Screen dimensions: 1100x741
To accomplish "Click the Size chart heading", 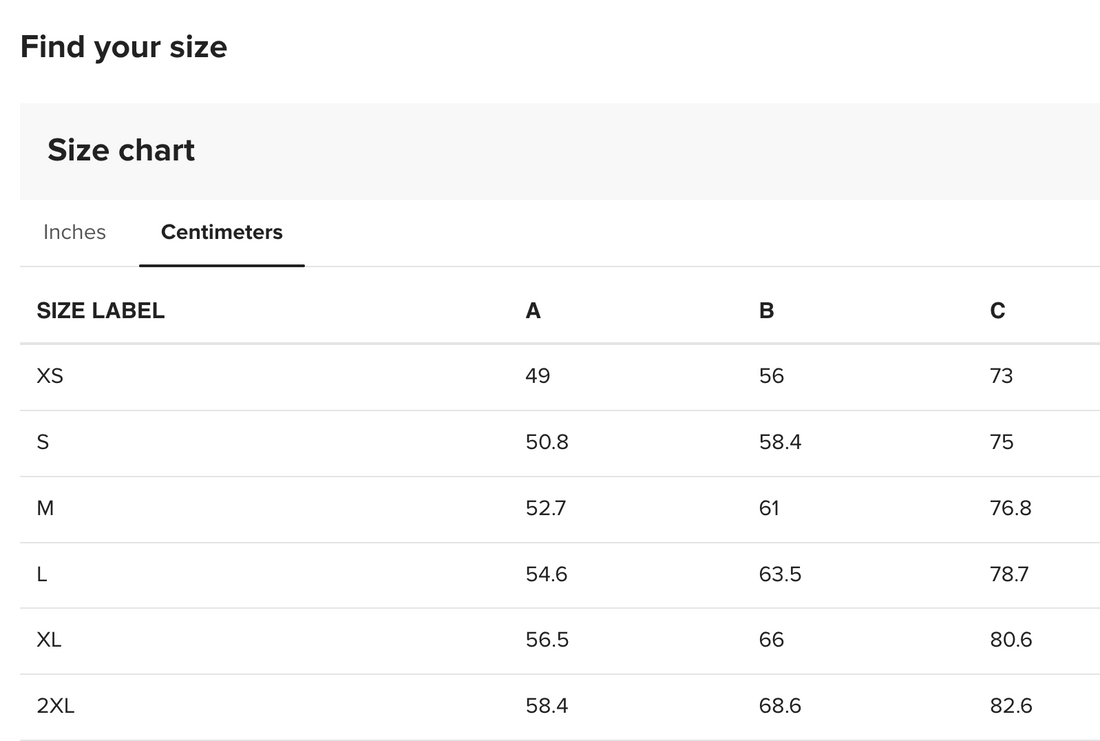I will 121,150.
